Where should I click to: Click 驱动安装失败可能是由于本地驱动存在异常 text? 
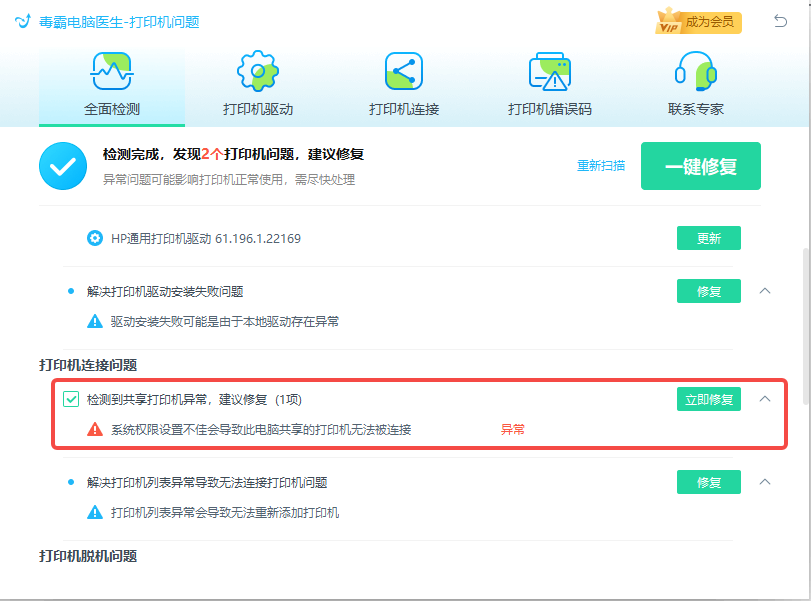tap(225, 321)
